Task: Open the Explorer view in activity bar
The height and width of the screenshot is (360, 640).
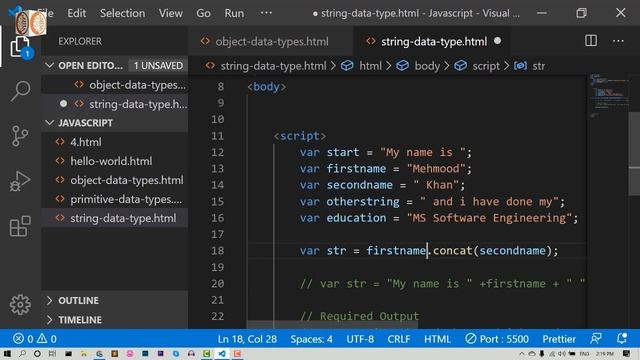Action: pos(20,47)
